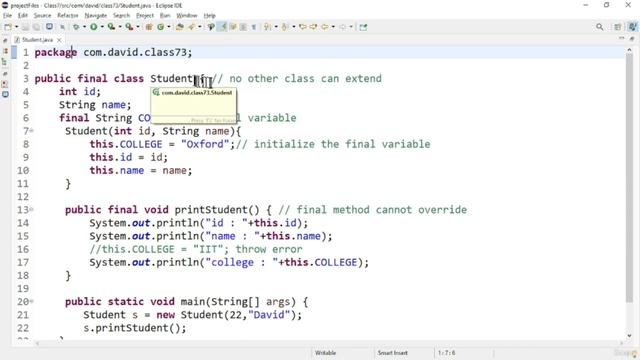
Task: Open the terminal/console toolbar icon
Action: (x=49, y=27)
